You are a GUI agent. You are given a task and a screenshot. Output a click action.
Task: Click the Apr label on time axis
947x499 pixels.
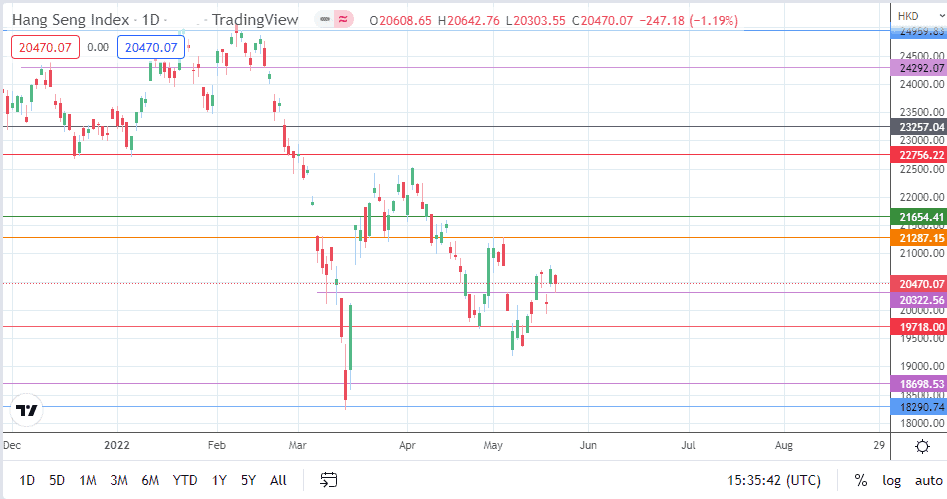[407, 445]
